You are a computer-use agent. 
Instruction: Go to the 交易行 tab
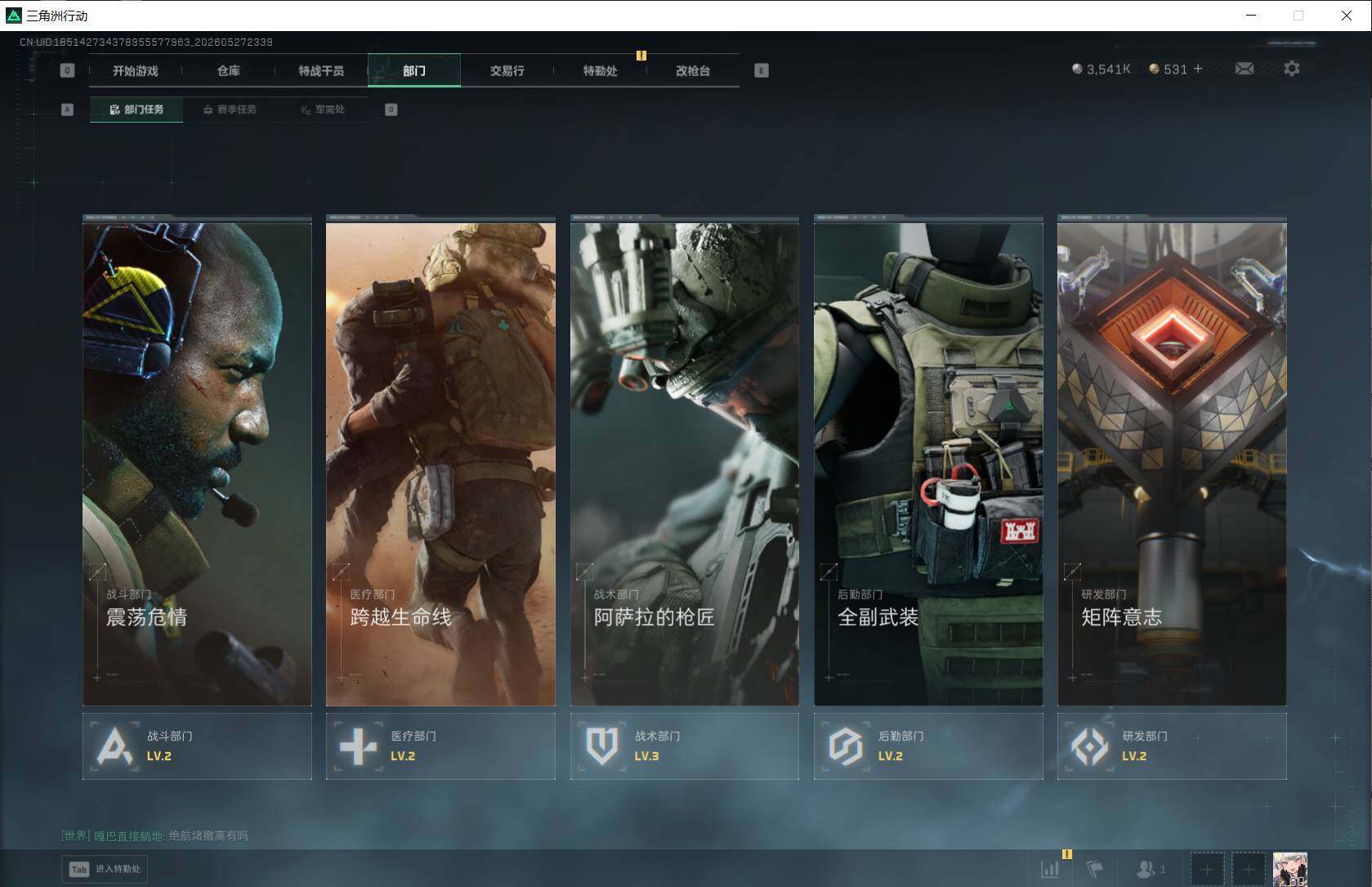[507, 71]
